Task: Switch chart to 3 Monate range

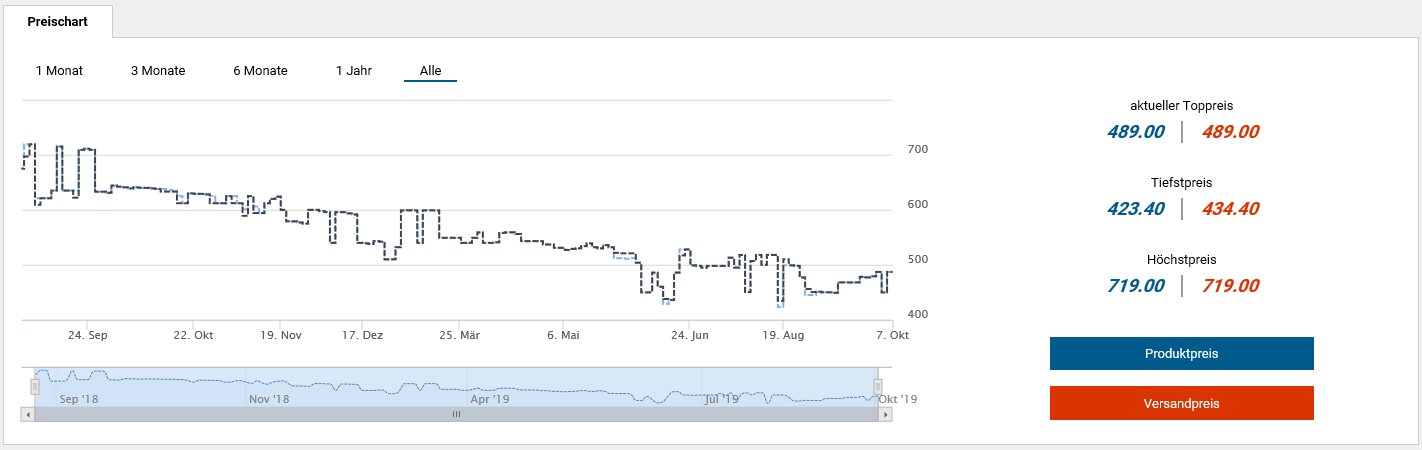Action: coord(158,71)
